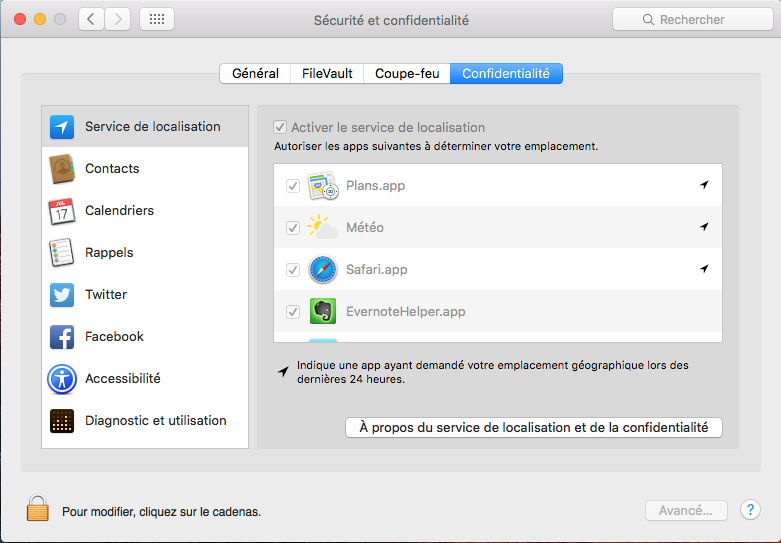This screenshot has height=543, width=781.
Task: Toggle the EvernoteHelper.app checkbox
Action: click(293, 312)
